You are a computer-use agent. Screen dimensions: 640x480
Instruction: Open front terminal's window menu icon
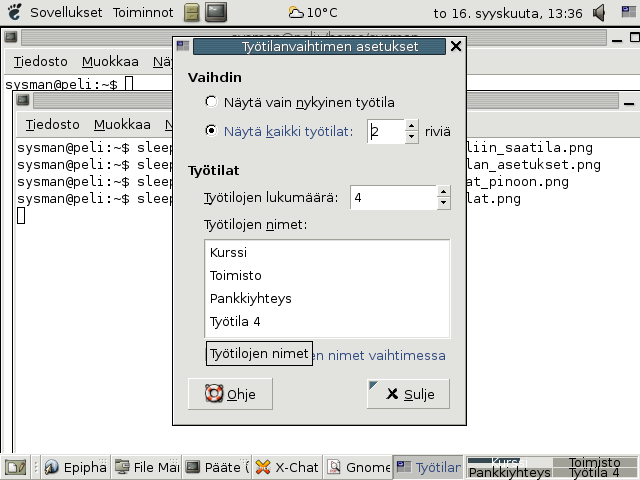23,100
